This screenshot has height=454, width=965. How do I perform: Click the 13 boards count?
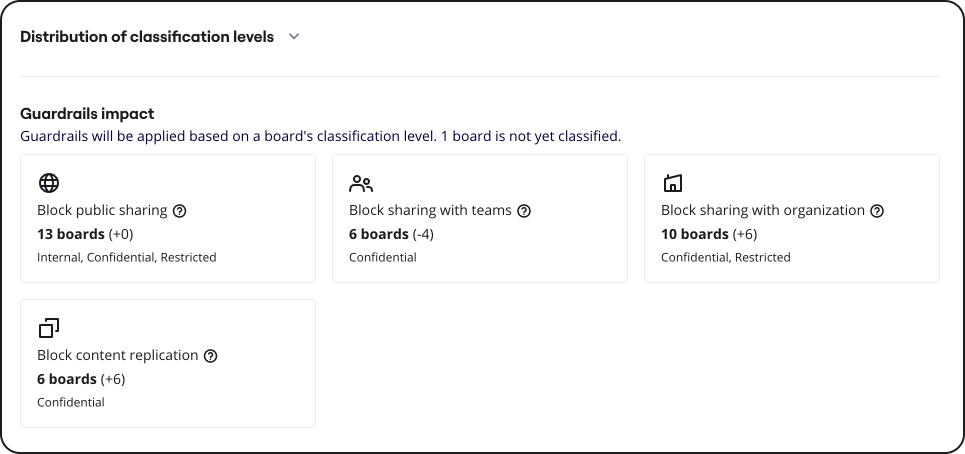[x=71, y=234]
